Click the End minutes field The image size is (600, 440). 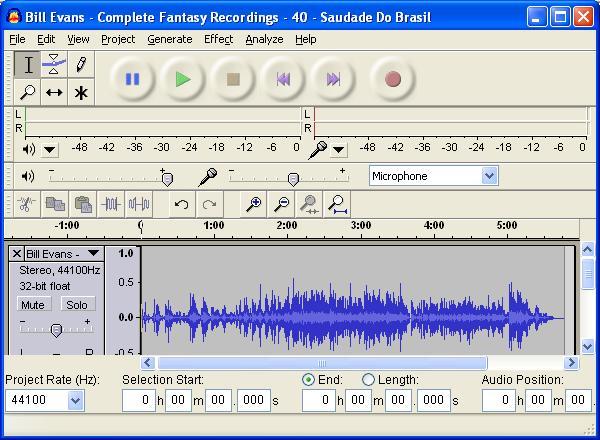tap(358, 400)
